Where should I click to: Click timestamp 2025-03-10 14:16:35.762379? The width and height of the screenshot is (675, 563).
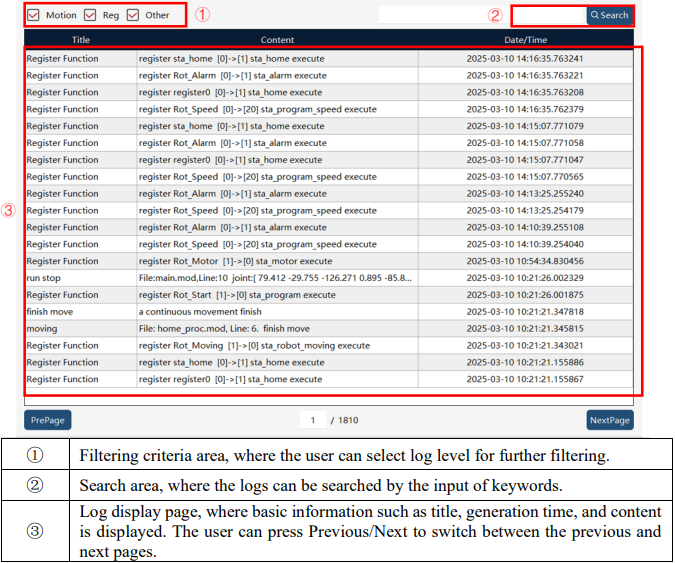[525, 109]
